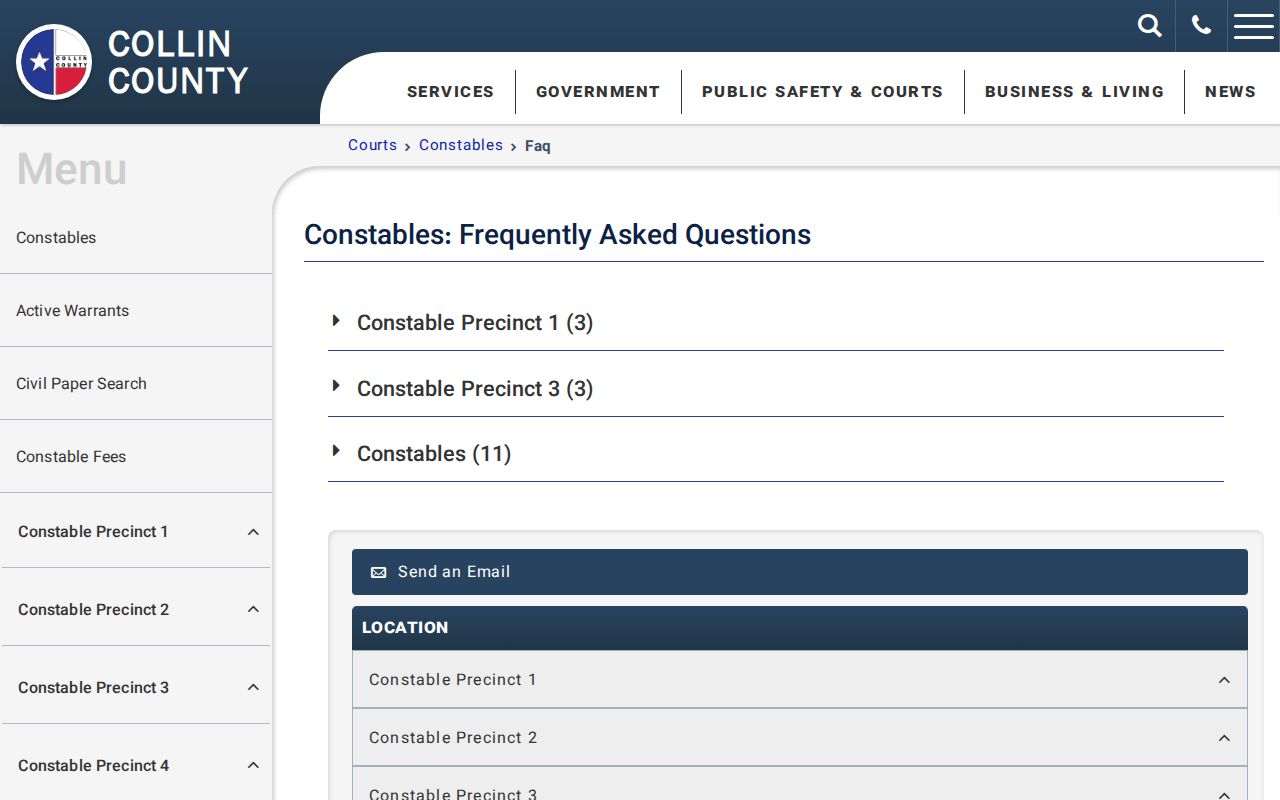1280x800 pixels.
Task: Open the Services navigation menu
Action: [450, 92]
